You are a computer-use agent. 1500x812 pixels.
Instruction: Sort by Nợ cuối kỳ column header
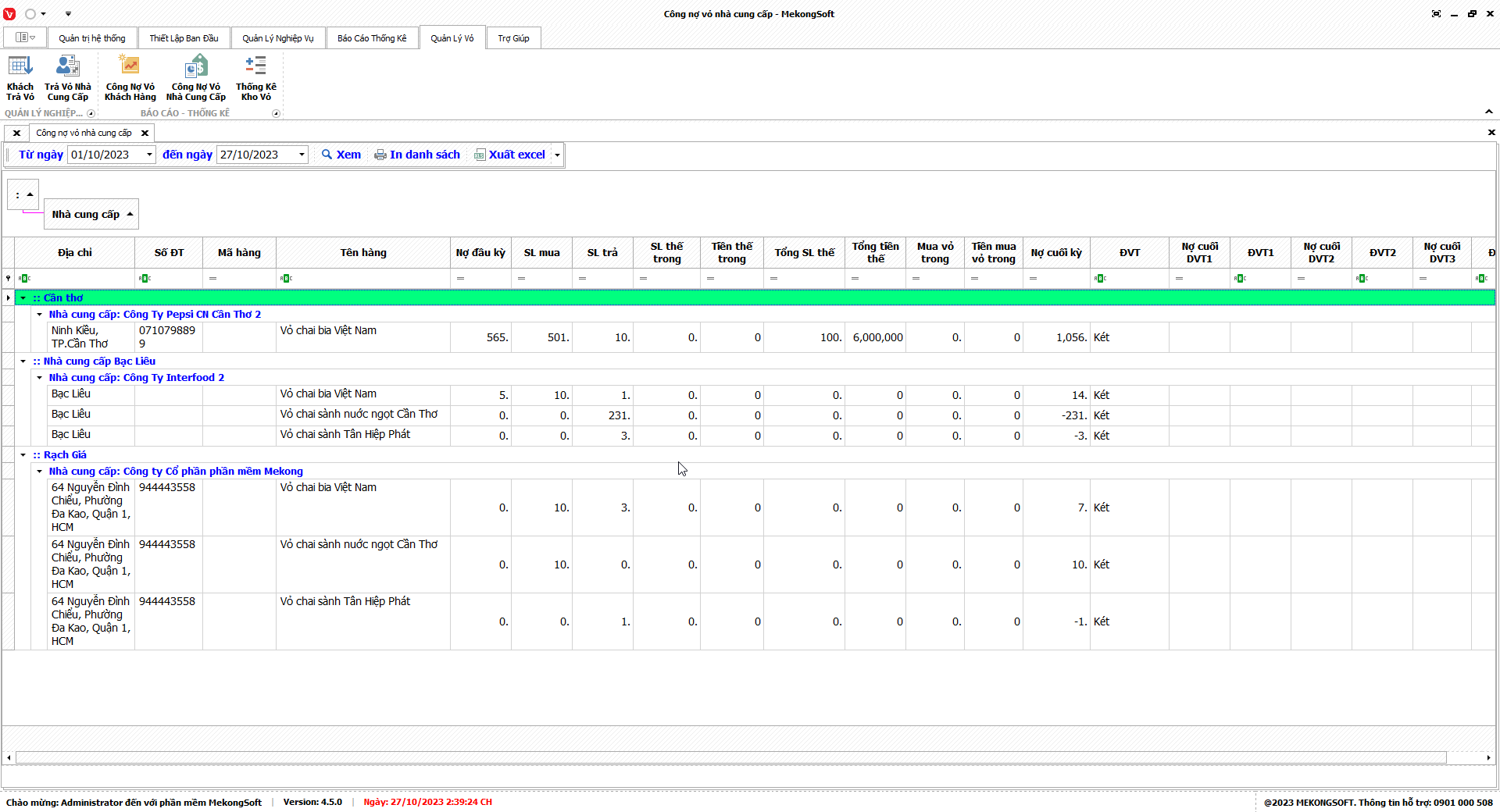1056,253
